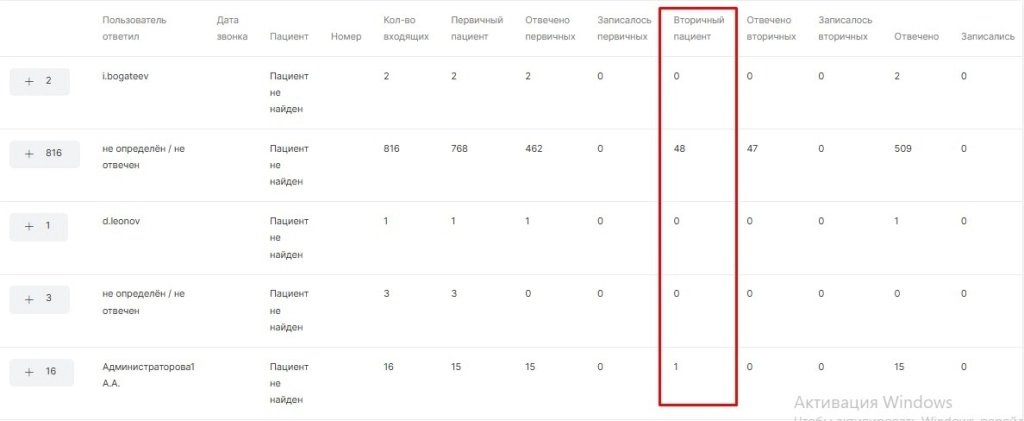This screenshot has height=421, width=1024.
Task: Select 'Отвечено вторичных' column header
Action: [x=771, y=28]
